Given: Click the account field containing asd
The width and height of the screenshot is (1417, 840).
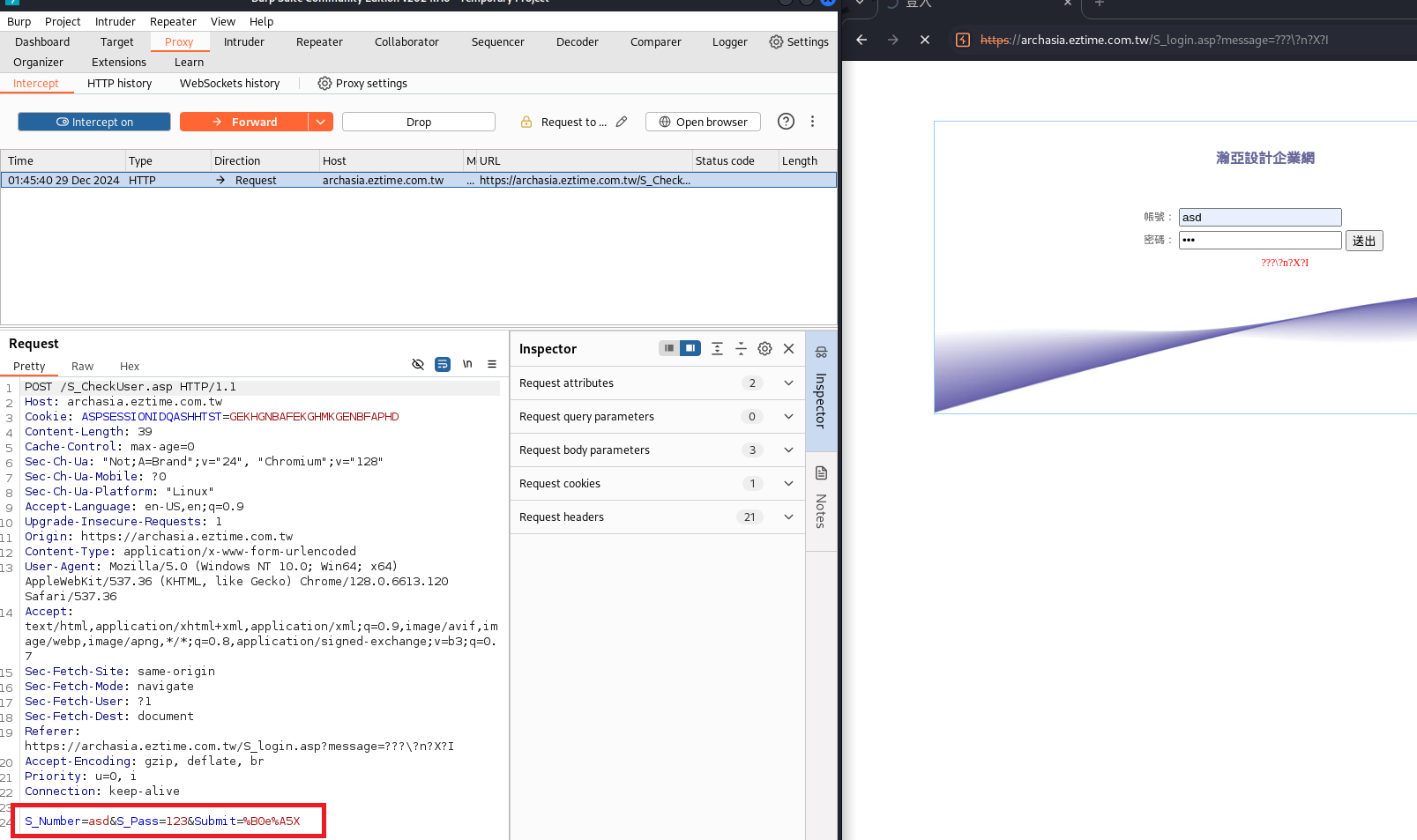Looking at the screenshot, I should coord(1260,217).
